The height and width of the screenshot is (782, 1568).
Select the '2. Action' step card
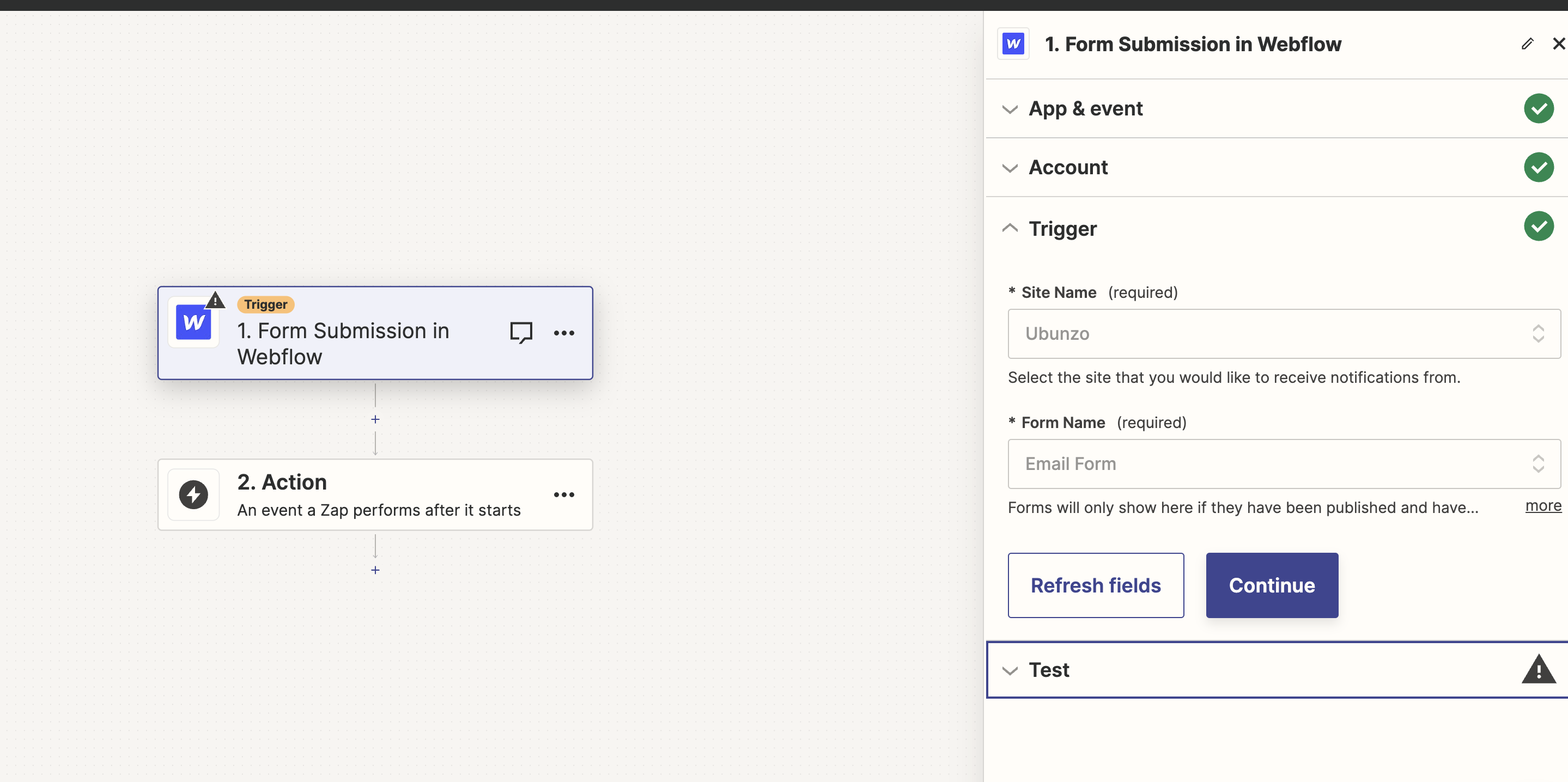click(375, 495)
